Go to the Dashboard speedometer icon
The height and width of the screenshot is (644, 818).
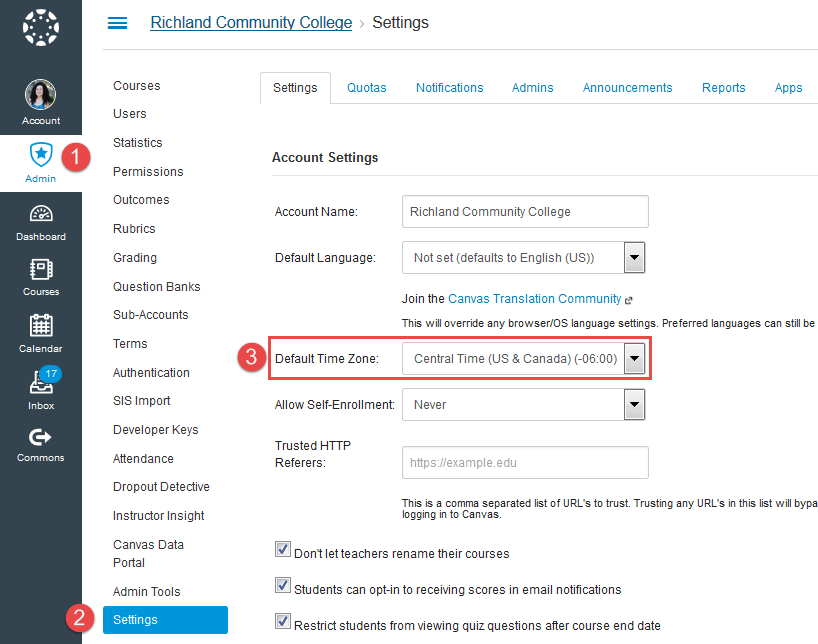(x=41, y=214)
